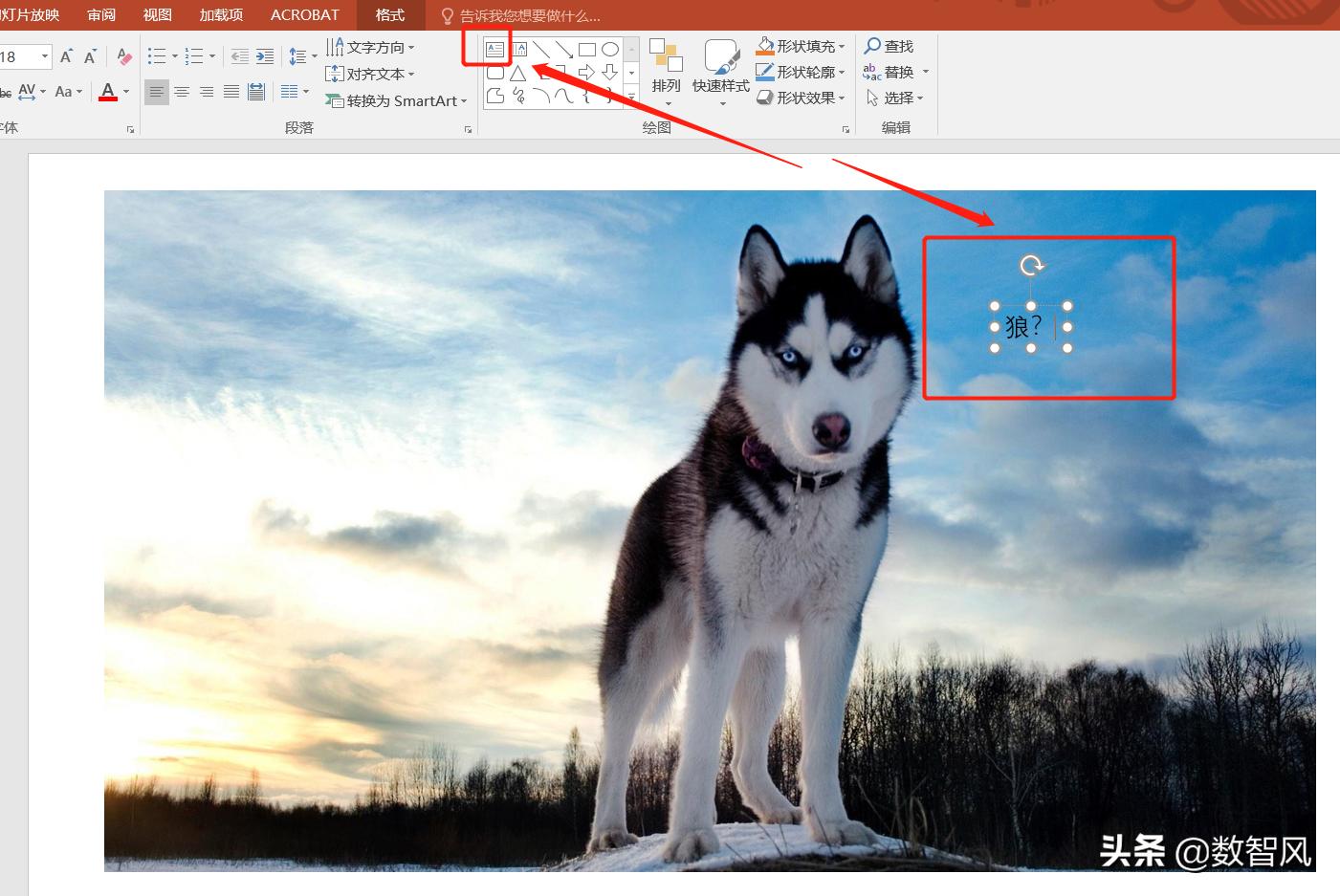The height and width of the screenshot is (896, 1340).
Task: Click the Find (查找) magnifier button
Action: [889, 46]
